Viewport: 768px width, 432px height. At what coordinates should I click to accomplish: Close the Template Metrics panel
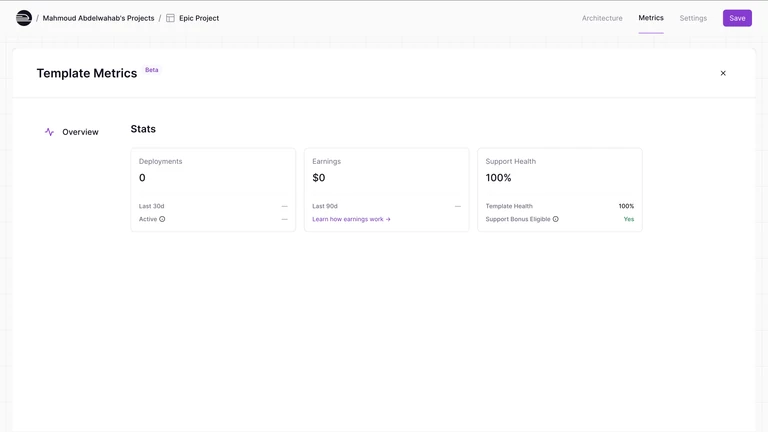723,73
